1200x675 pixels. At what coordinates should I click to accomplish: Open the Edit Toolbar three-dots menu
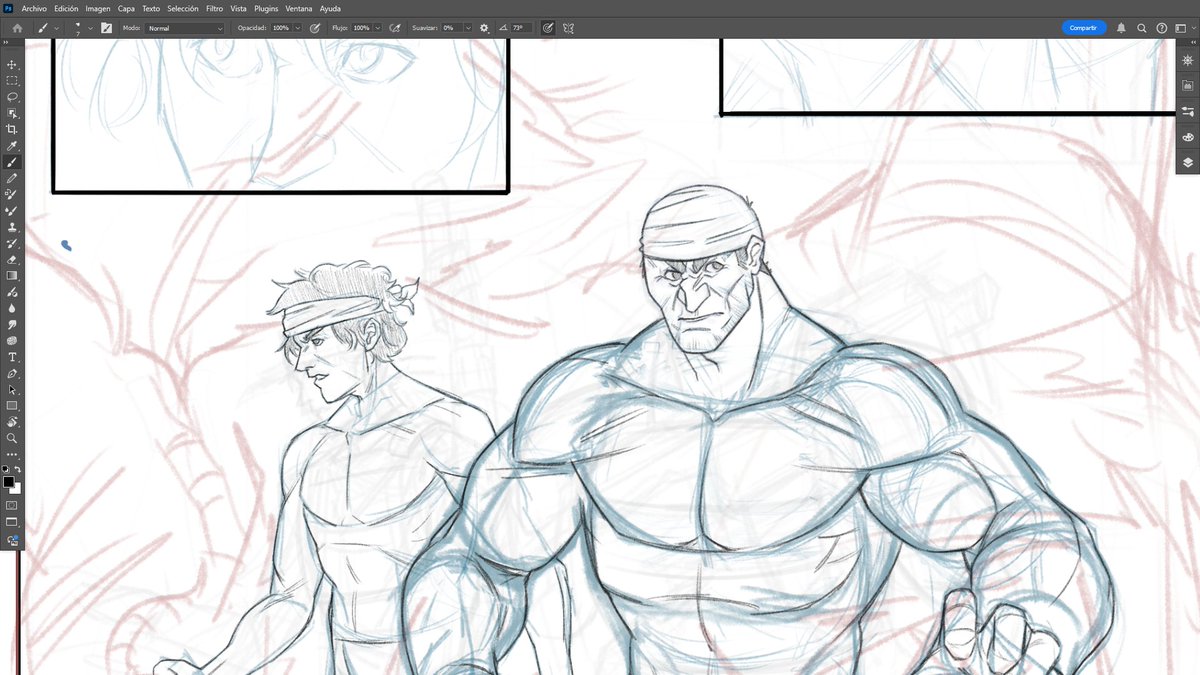coord(12,455)
